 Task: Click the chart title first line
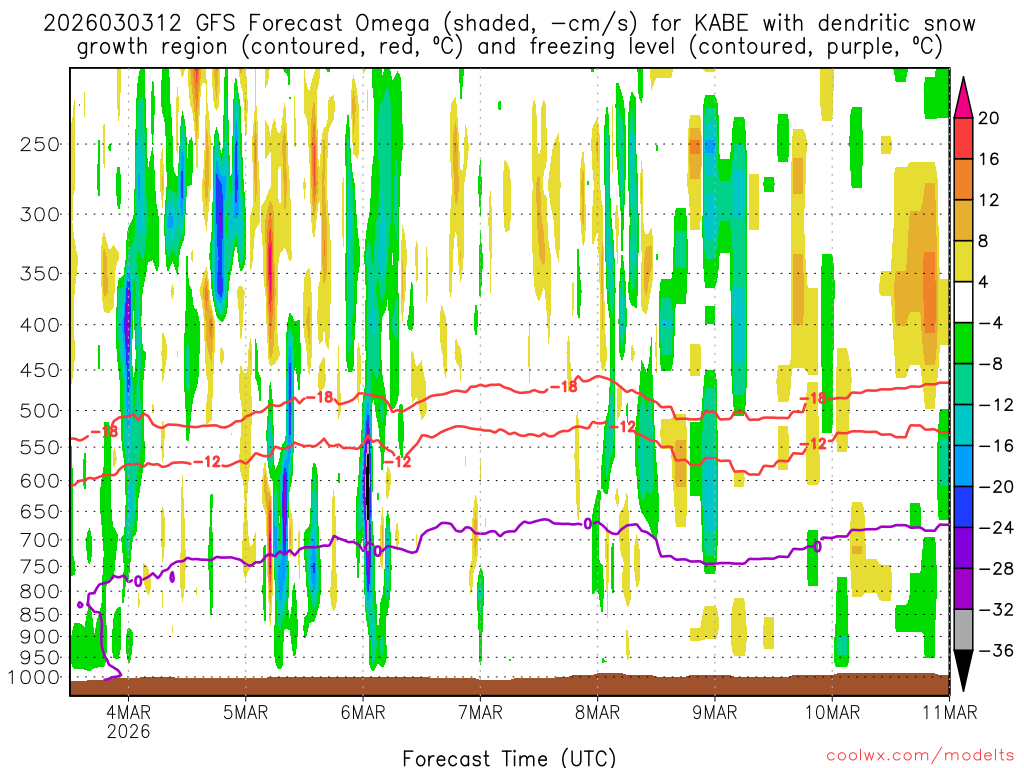coord(509,24)
